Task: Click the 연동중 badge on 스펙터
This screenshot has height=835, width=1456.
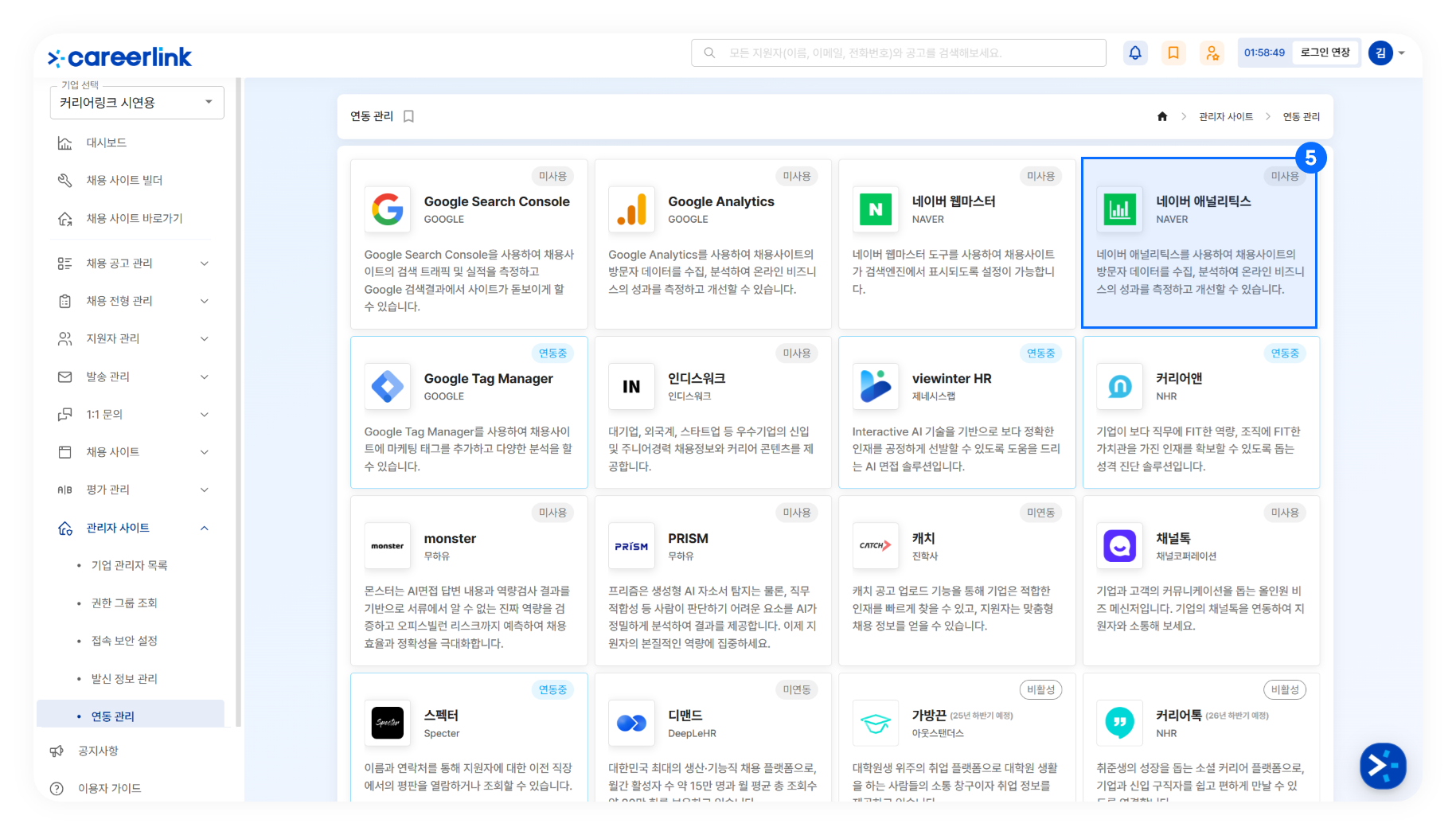Action: (x=552, y=690)
